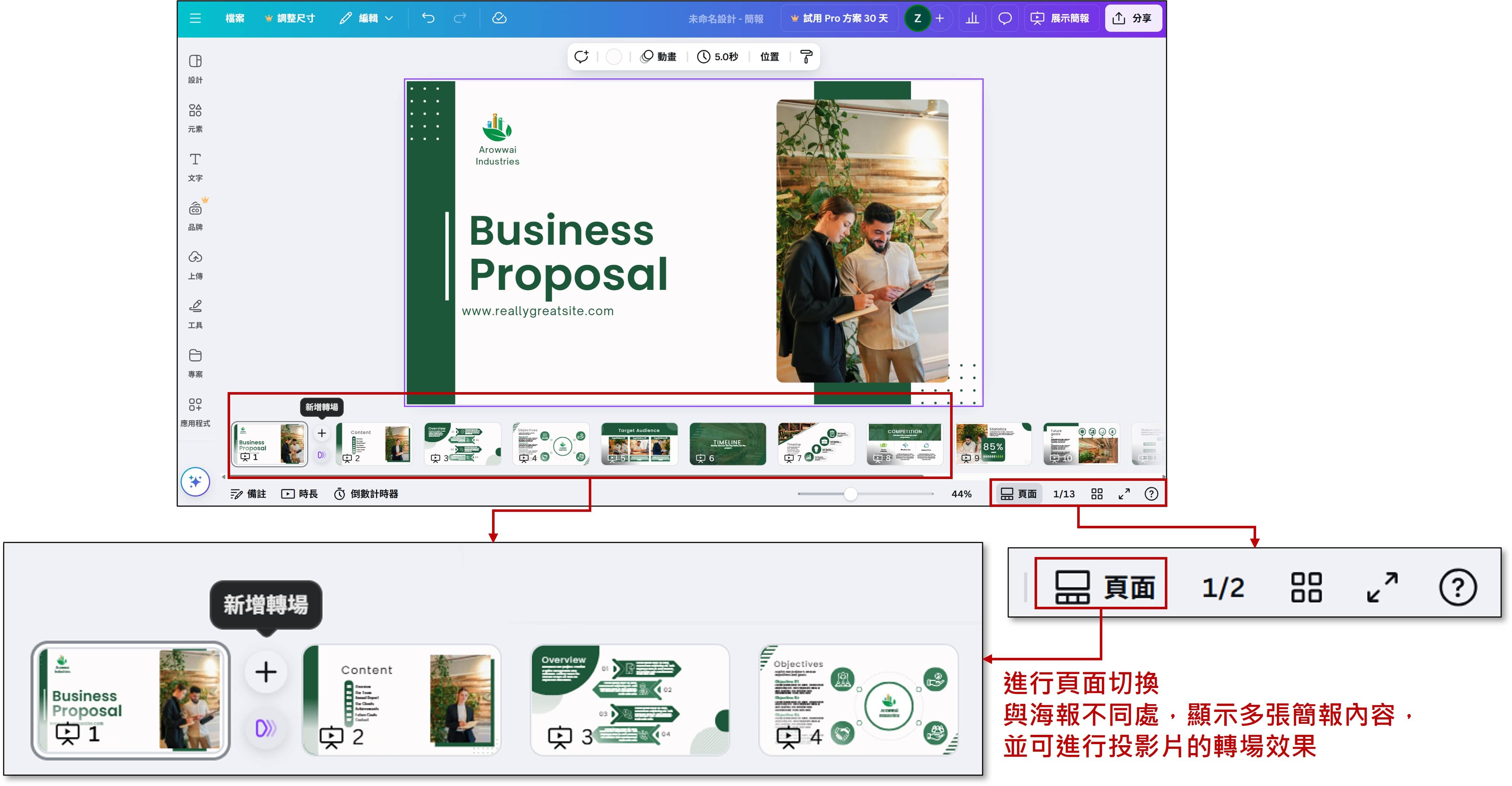Screen dimensions: 1512x786
Task: Expand the 編輯 editing mode dropdown
Action: pos(367,18)
